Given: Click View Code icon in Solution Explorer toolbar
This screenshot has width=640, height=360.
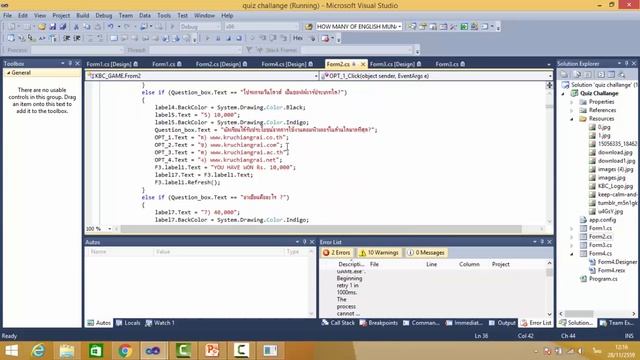Looking at the screenshot, I should click(601, 74).
